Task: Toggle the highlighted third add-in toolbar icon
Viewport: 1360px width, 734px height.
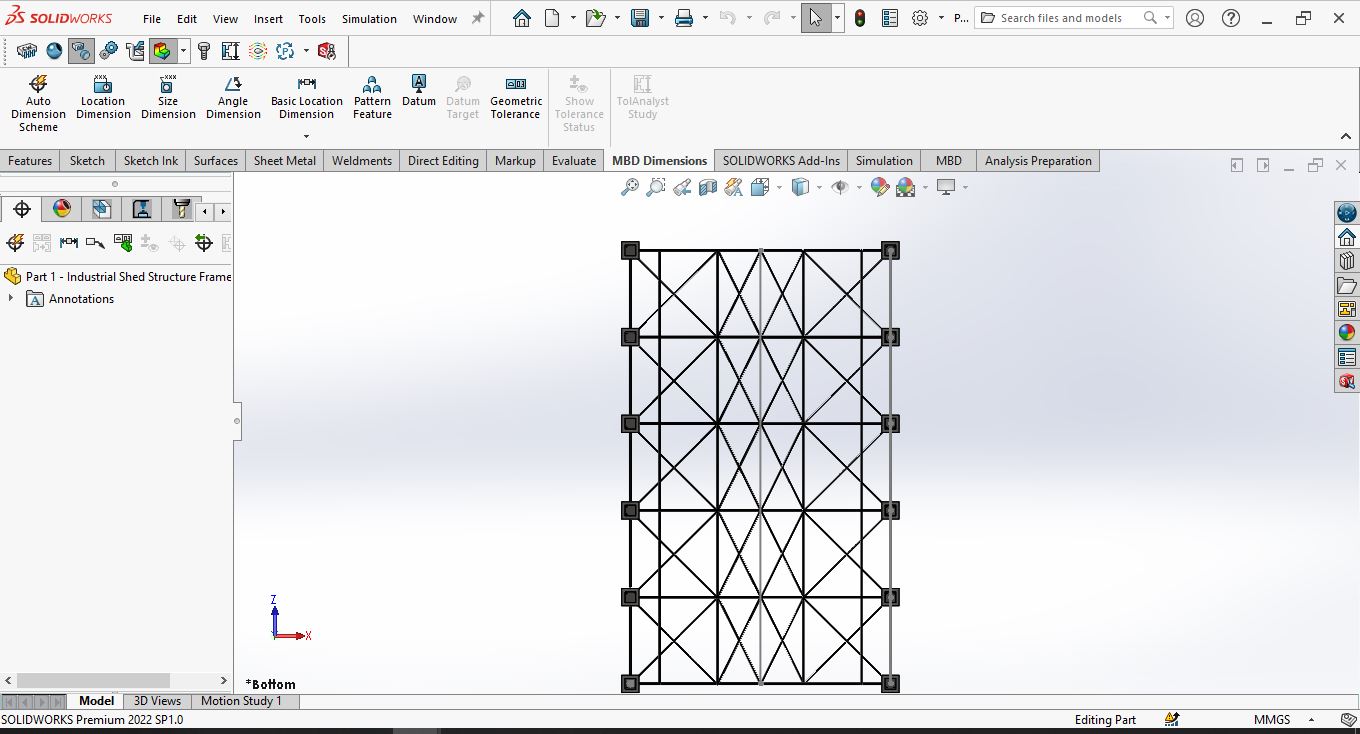Action: click(81, 51)
